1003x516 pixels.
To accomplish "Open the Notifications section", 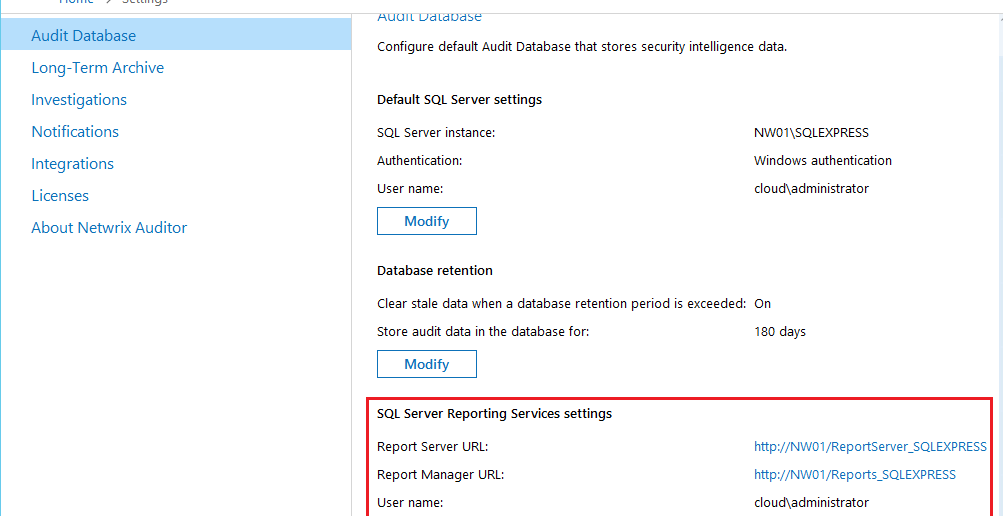I will [75, 132].
